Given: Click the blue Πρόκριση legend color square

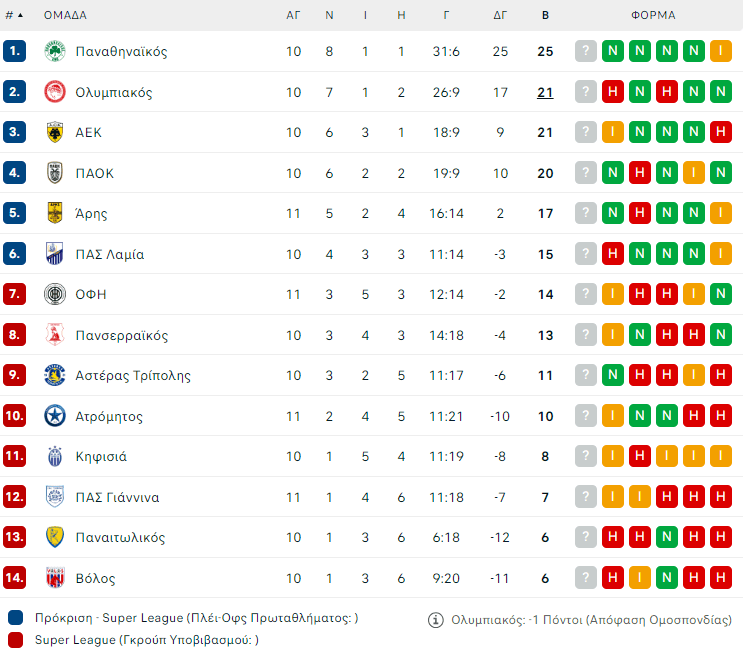Looking at the screenshot, I should (x=16, y=618).
